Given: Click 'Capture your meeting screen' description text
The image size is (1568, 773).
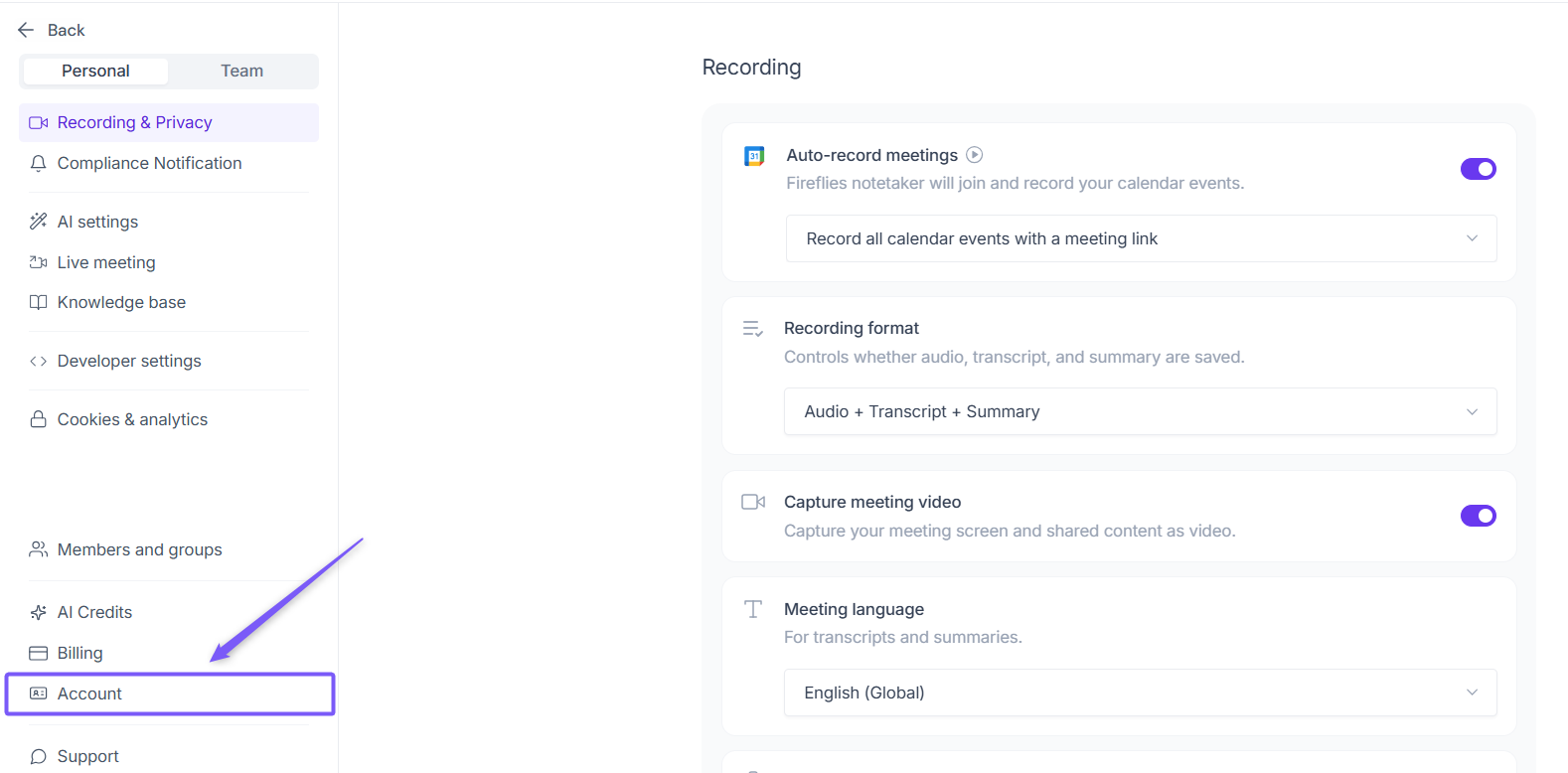Looking at the screenshot, I should [x=1010, y=531].
